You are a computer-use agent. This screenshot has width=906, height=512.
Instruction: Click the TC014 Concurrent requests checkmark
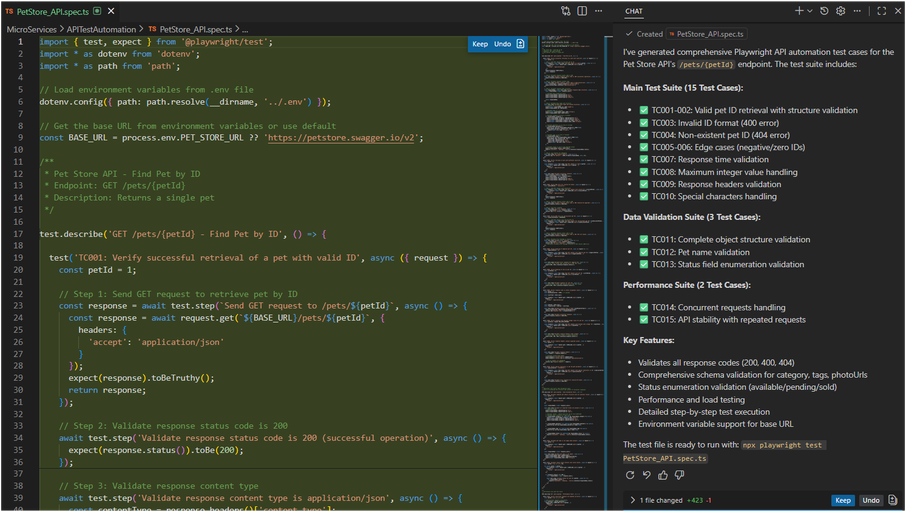pyautogui.click(x=644, y=307)
